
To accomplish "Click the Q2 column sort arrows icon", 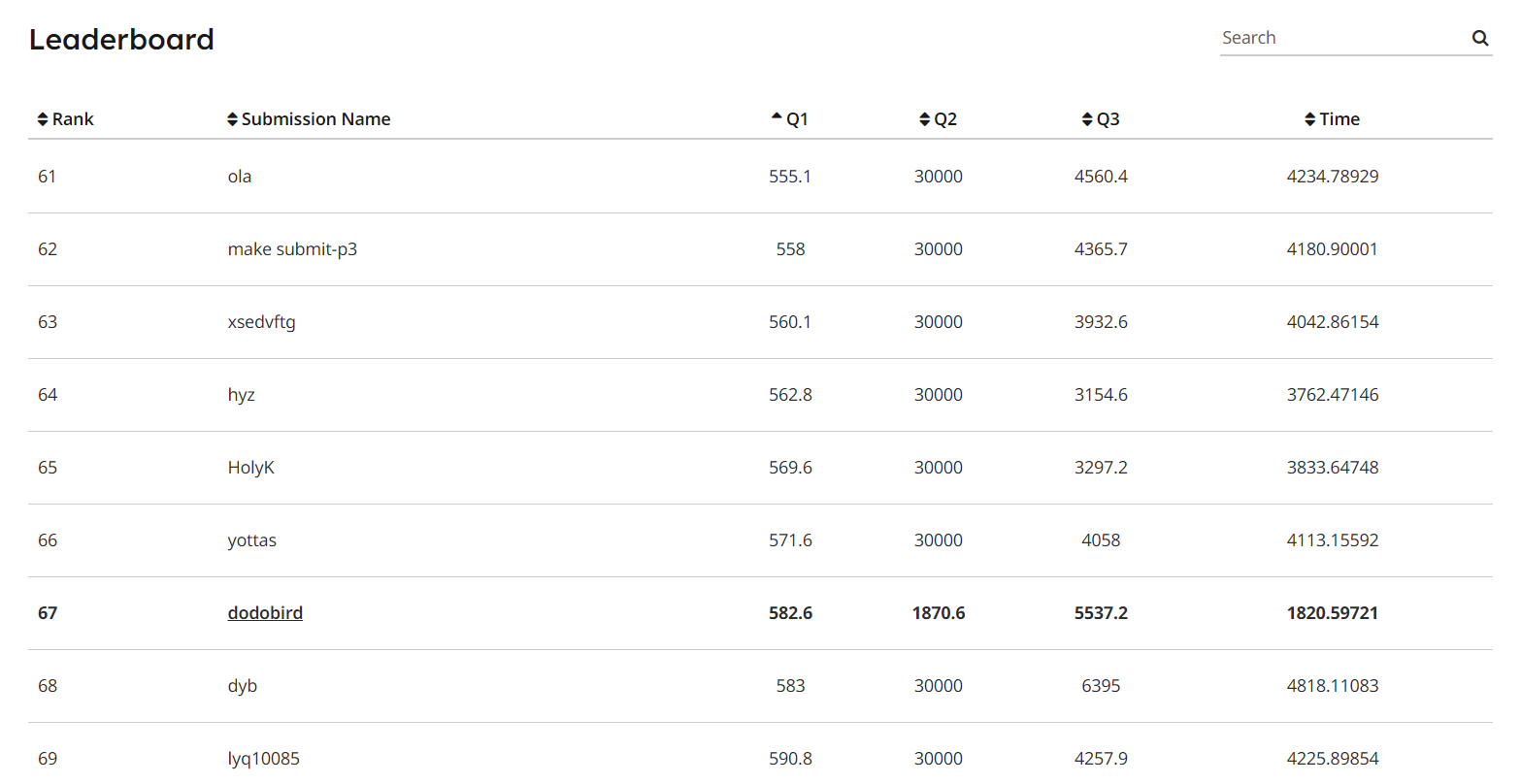I will (924, 119).
